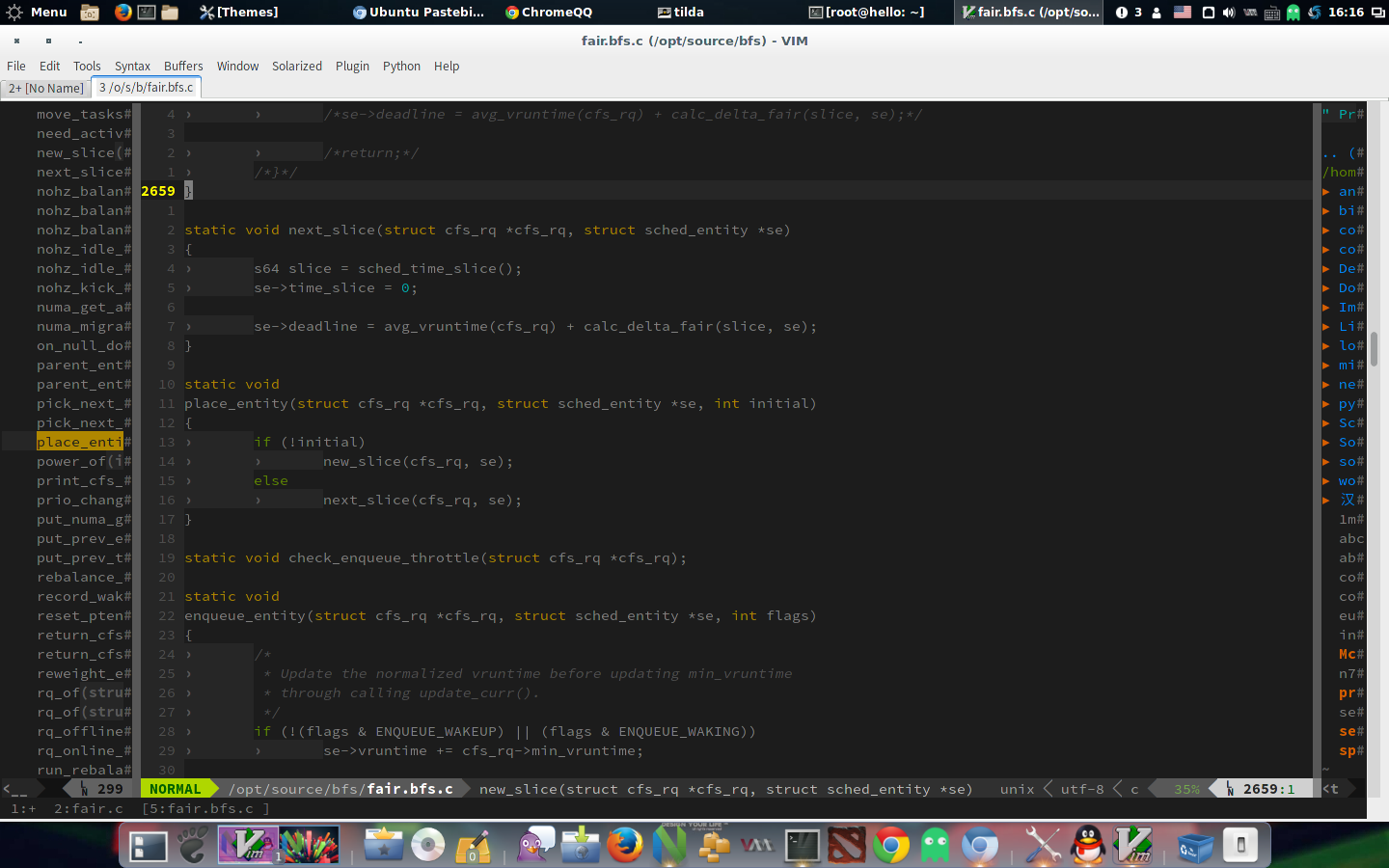Switch to the Vim workspace thumbnail in dock
Viewport: 1389px width, 868px height.
pos(248,844)
